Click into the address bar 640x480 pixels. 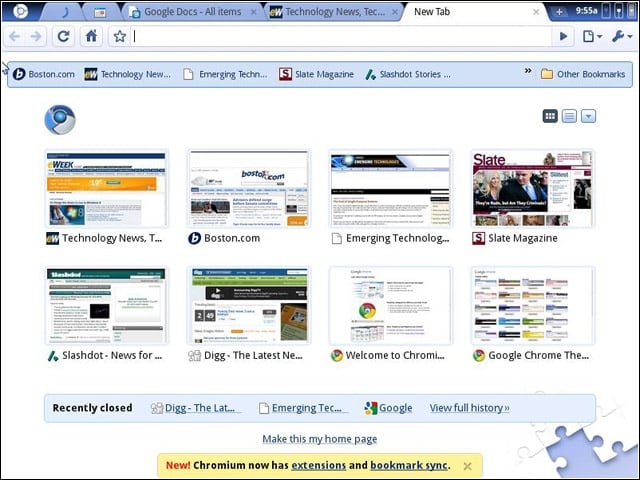point(342,36)
